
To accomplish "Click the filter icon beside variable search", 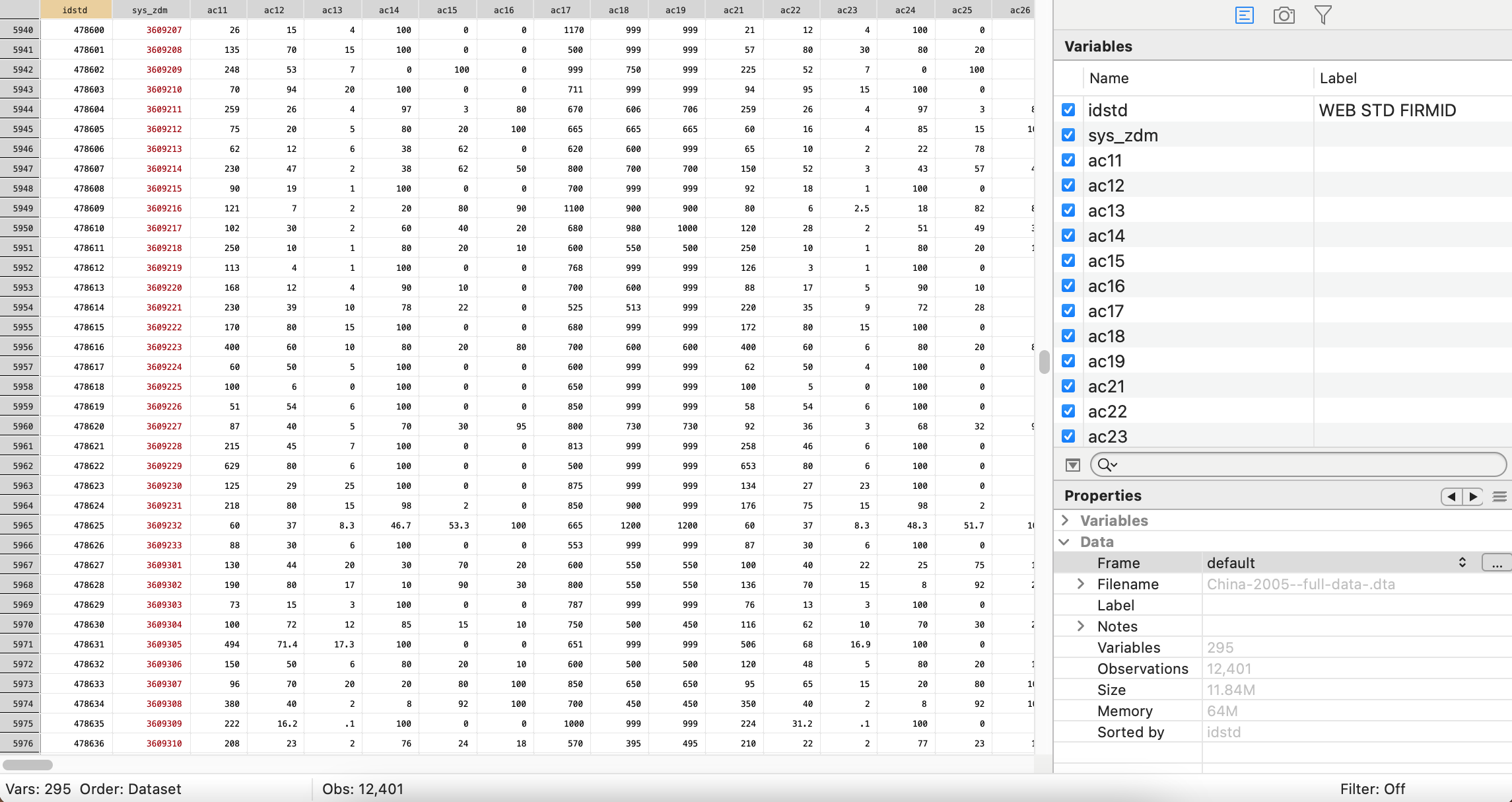I will 1073,465.
